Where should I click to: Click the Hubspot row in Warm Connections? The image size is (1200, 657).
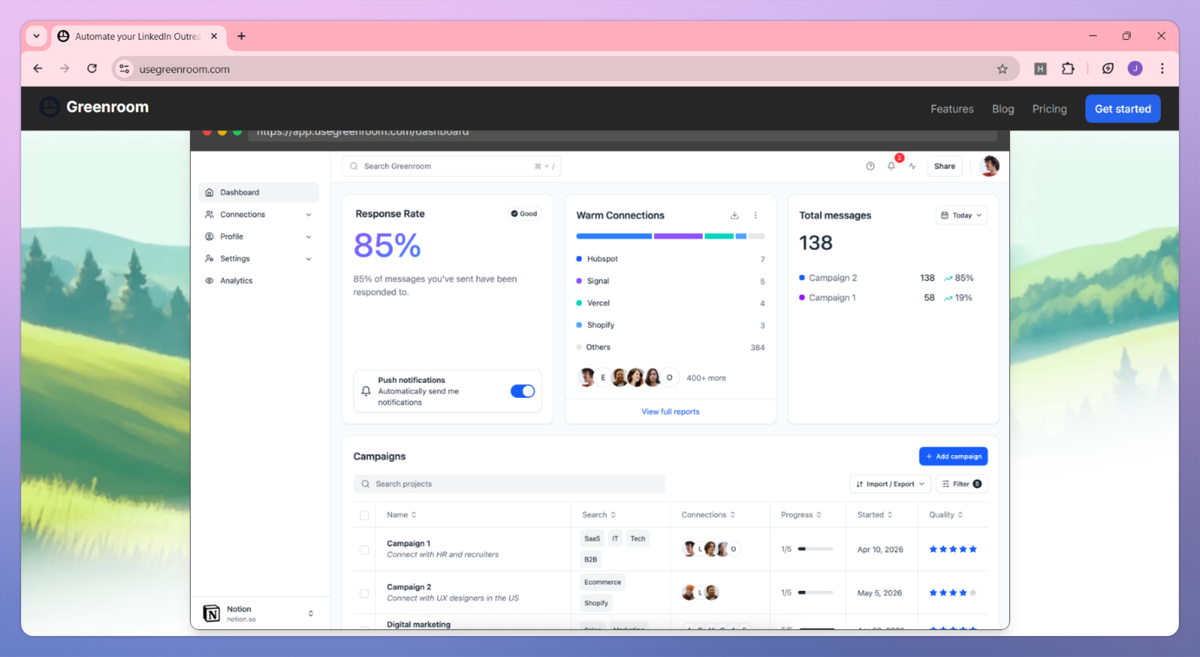[670, 259]
